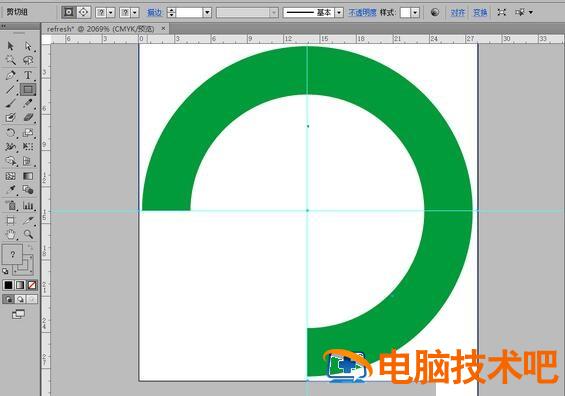565x396 pixels.
Task: Enable Draw Normal mode
Action: tap(8, 299)
